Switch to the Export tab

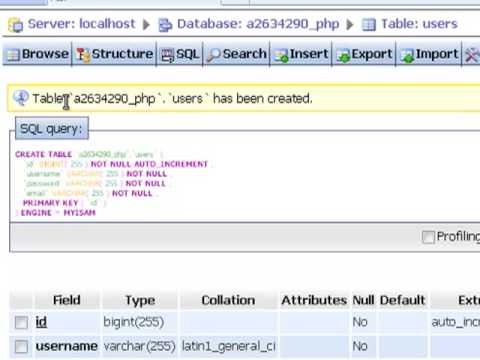pos(364,54)
